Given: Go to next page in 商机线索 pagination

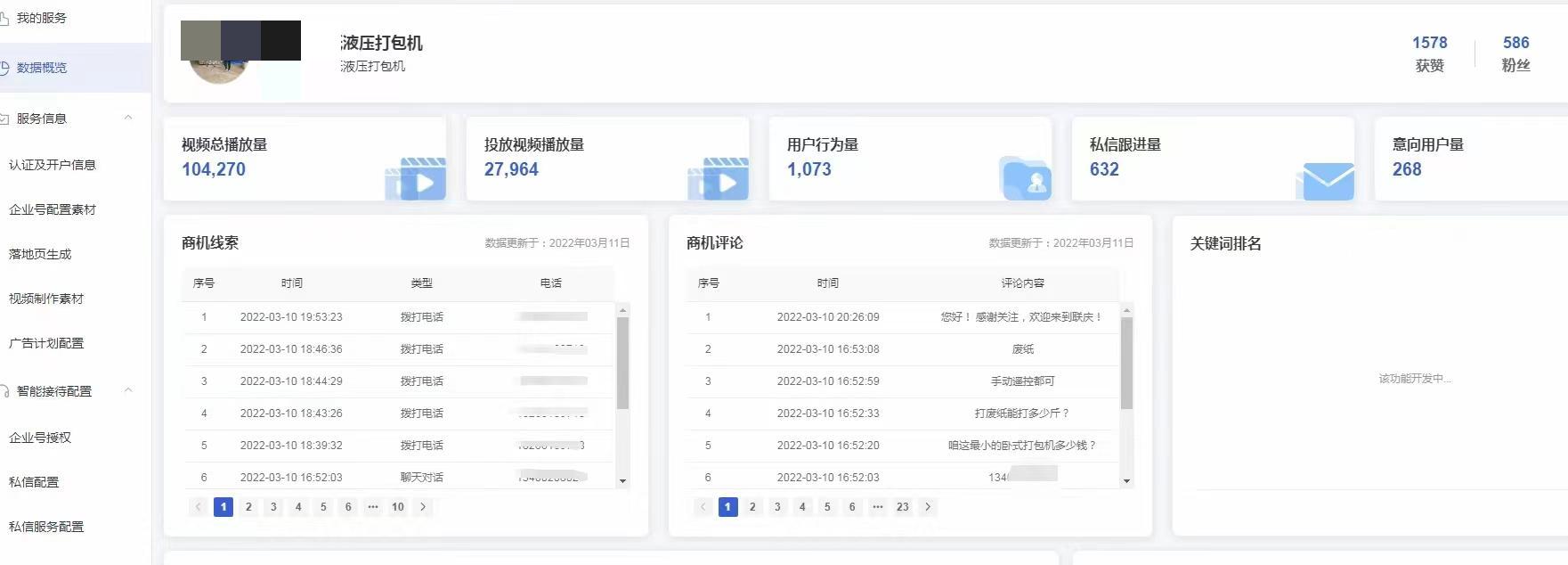Looking at the screenshot, I should [423, 507].
